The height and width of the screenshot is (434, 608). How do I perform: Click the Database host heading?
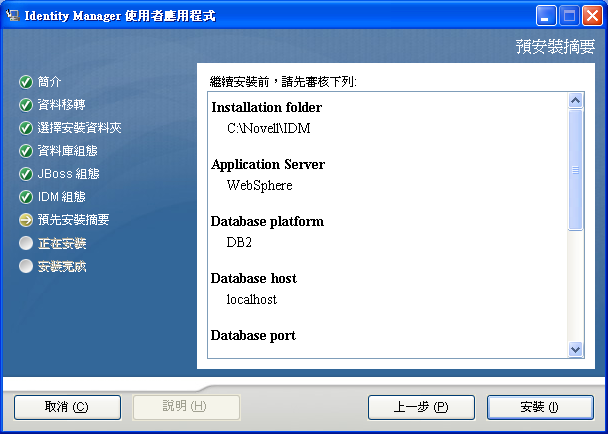(254, 278)
